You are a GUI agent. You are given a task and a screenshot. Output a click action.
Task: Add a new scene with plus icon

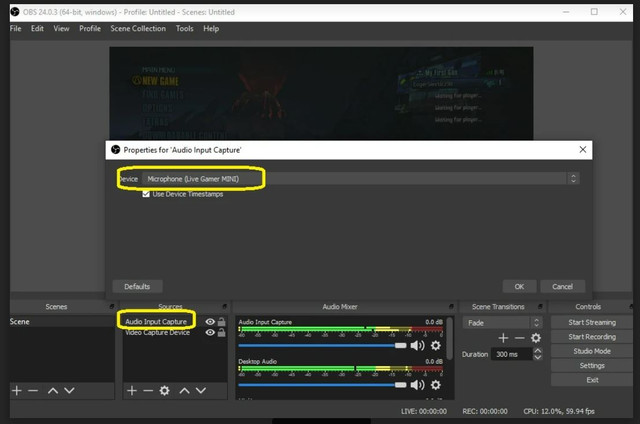pos(17,390)
